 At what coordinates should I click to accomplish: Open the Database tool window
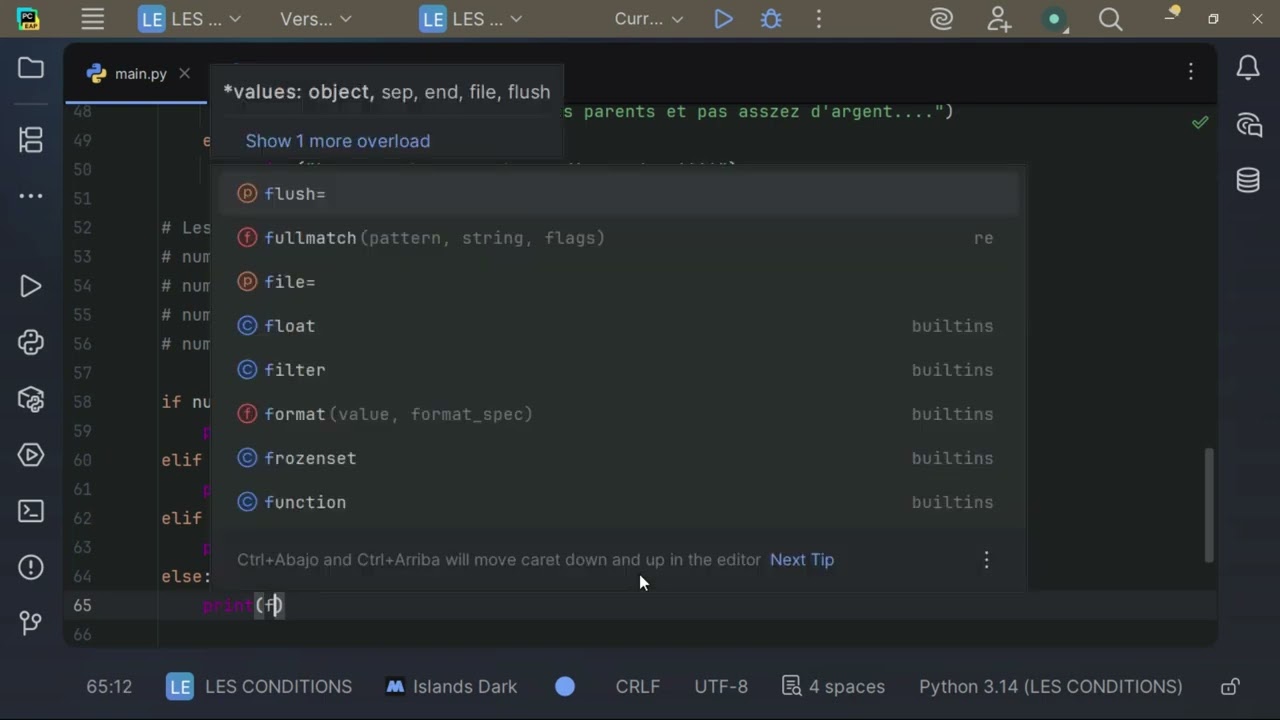click(x=1248, y=180)
